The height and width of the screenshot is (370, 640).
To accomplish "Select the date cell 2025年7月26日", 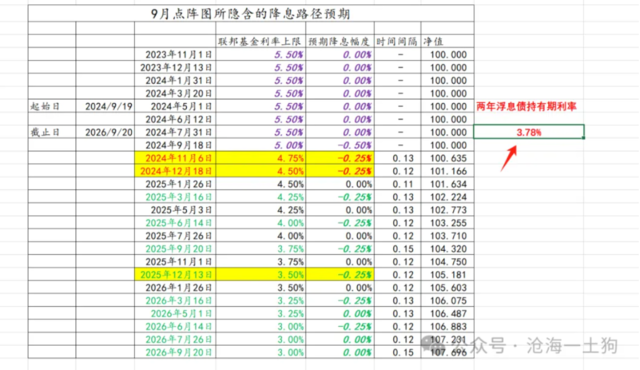I will point(175,236).
